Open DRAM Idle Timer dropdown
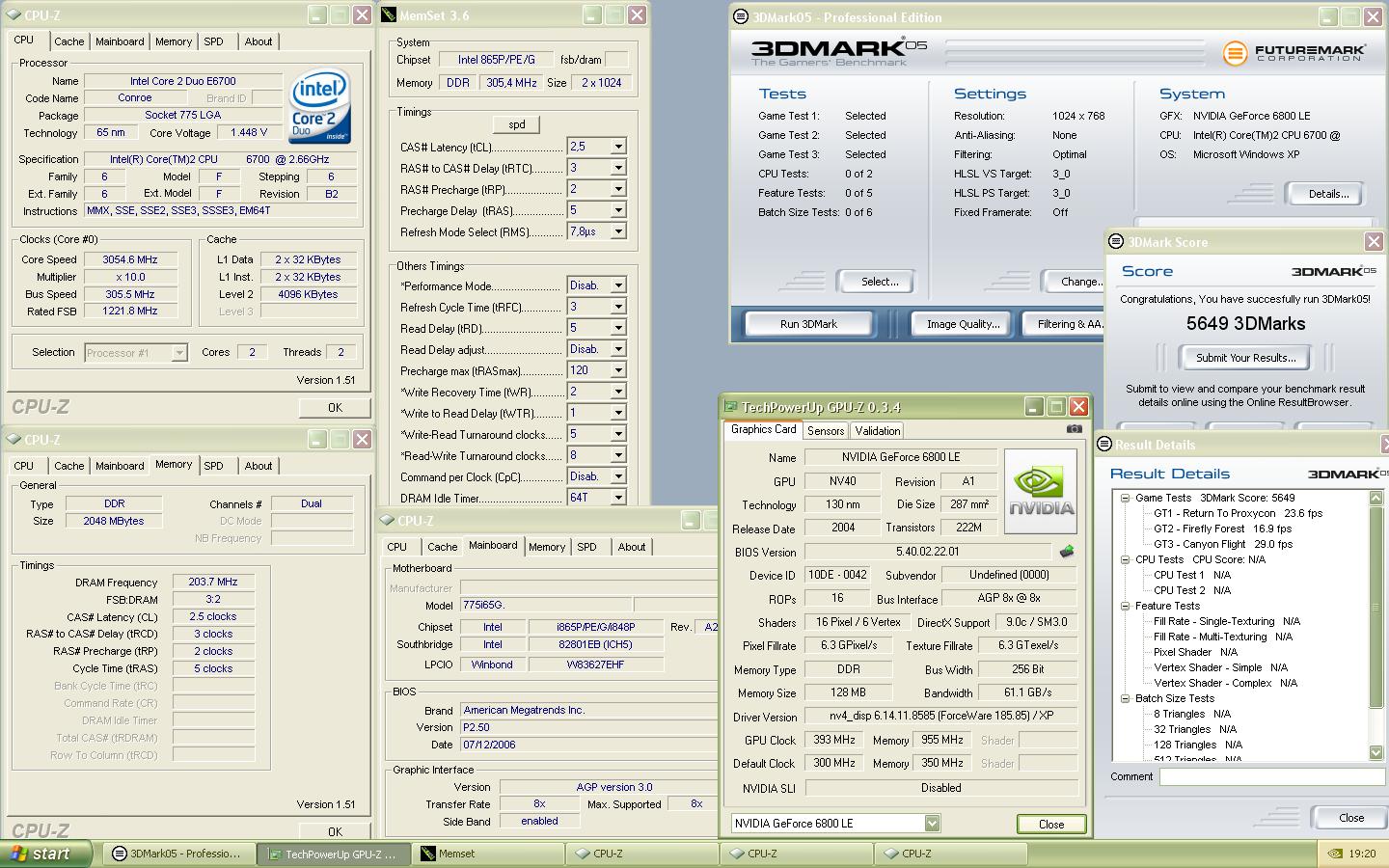The image size is (1389, 868). point(618,498)
